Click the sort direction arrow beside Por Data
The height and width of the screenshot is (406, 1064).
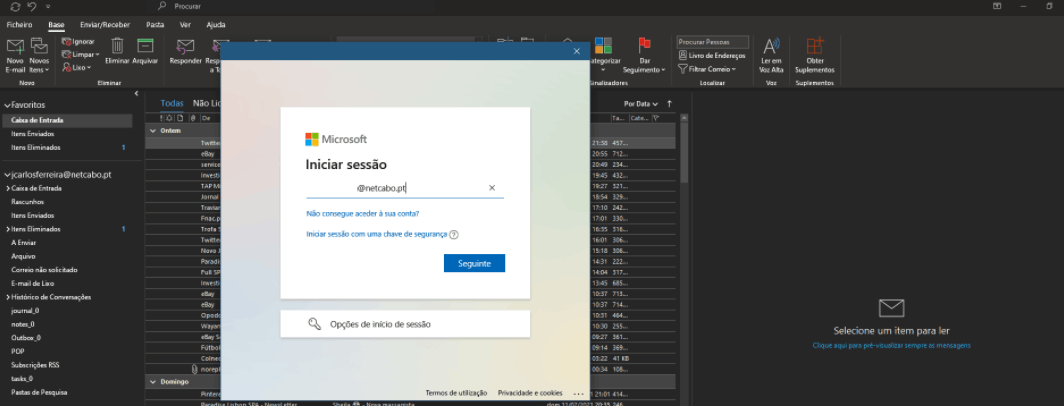pyautogui.click(x=670, y=104)
